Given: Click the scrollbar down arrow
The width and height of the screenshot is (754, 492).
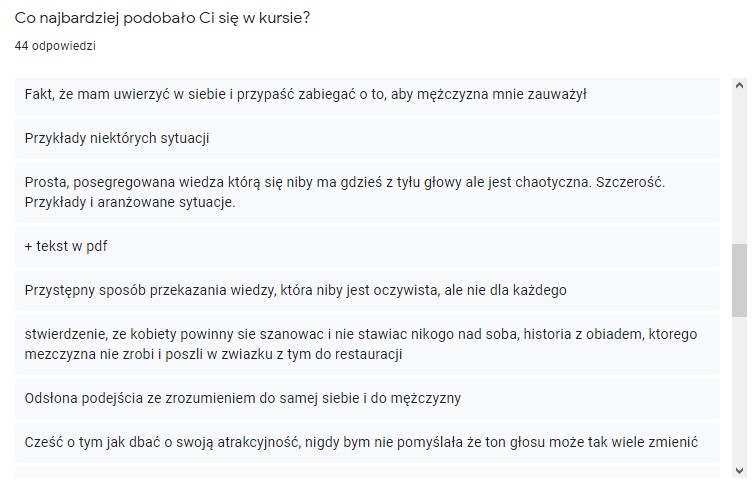Looking at the screenshot, I should tap(739, 470).
